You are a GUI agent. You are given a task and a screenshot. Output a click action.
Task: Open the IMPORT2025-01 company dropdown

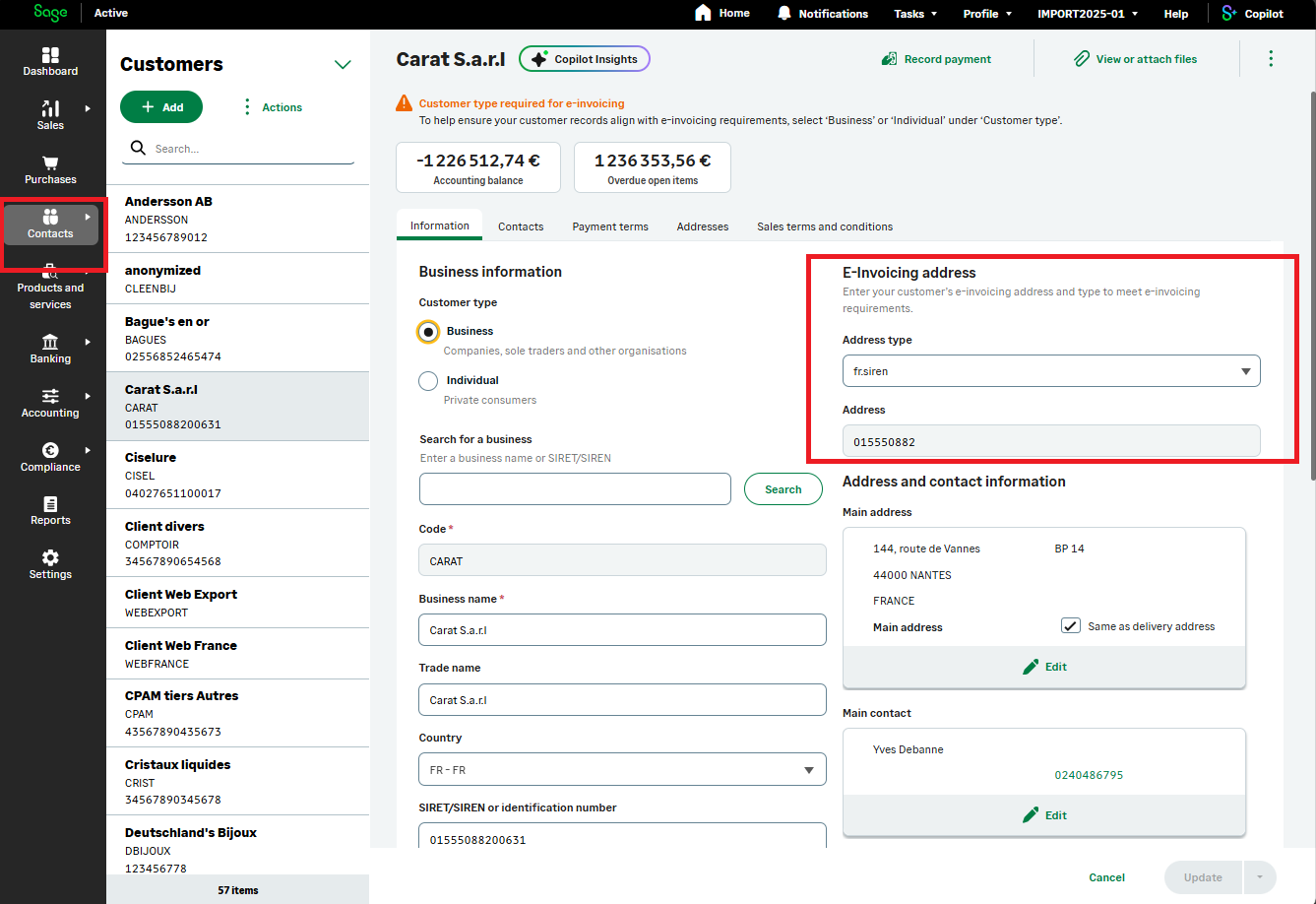1088,14
